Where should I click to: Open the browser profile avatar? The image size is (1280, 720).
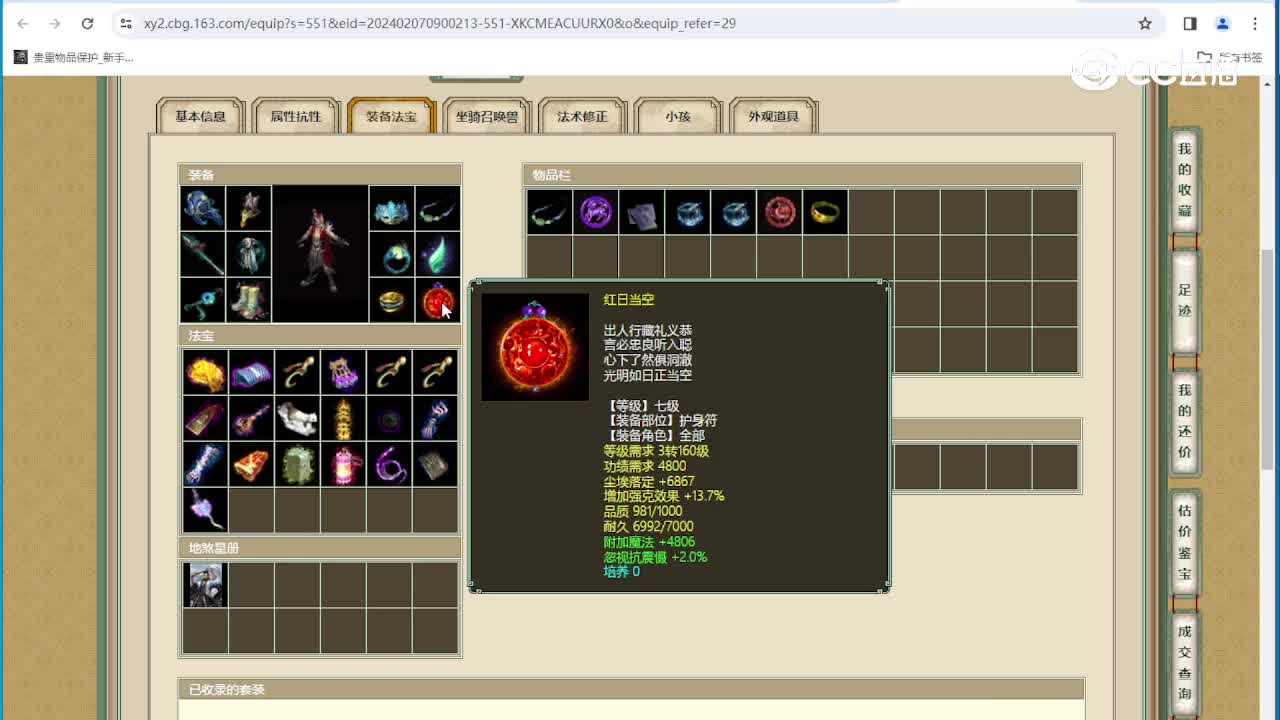pos(1222,23)
